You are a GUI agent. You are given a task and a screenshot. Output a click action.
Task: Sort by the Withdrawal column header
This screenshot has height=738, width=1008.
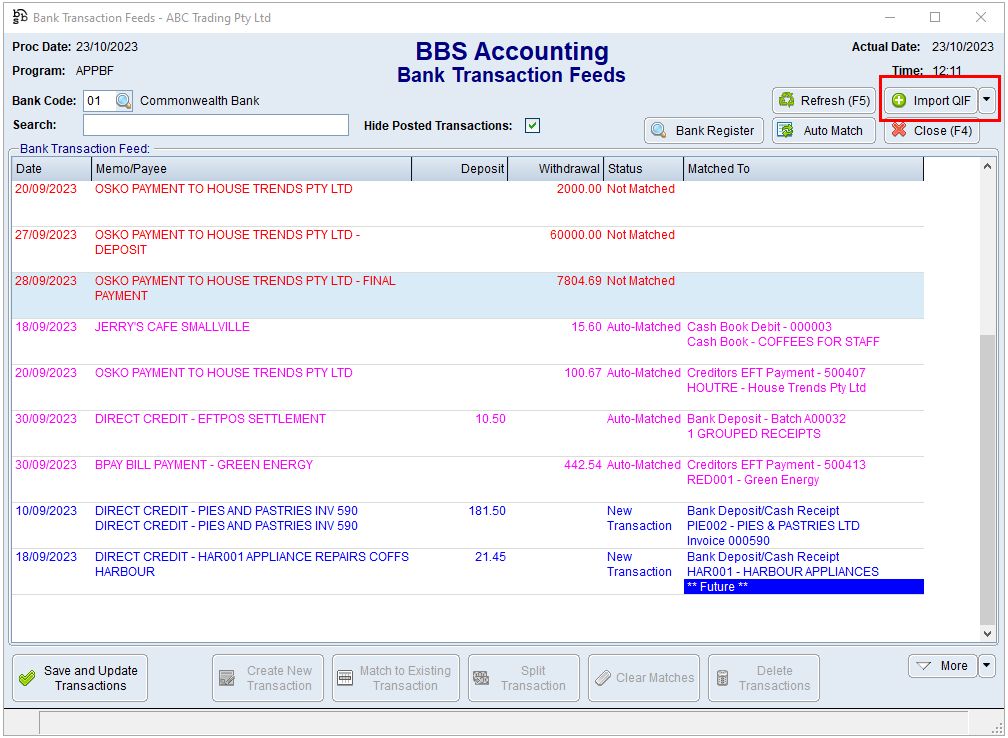point(556,169)
